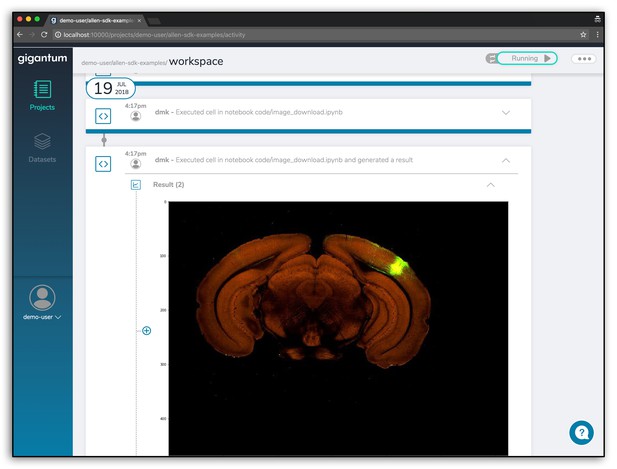617x469 pixels.
Task: Click 'Executed cell in notebook code/image_download.ipynb' text
Action: tap(259, 112)
